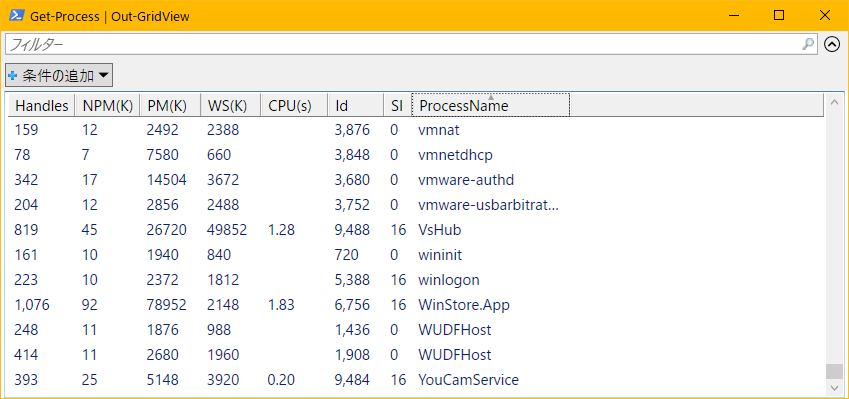Click Id cell 3,876
The height and width of the screenshot is (399, 849).
352,130
